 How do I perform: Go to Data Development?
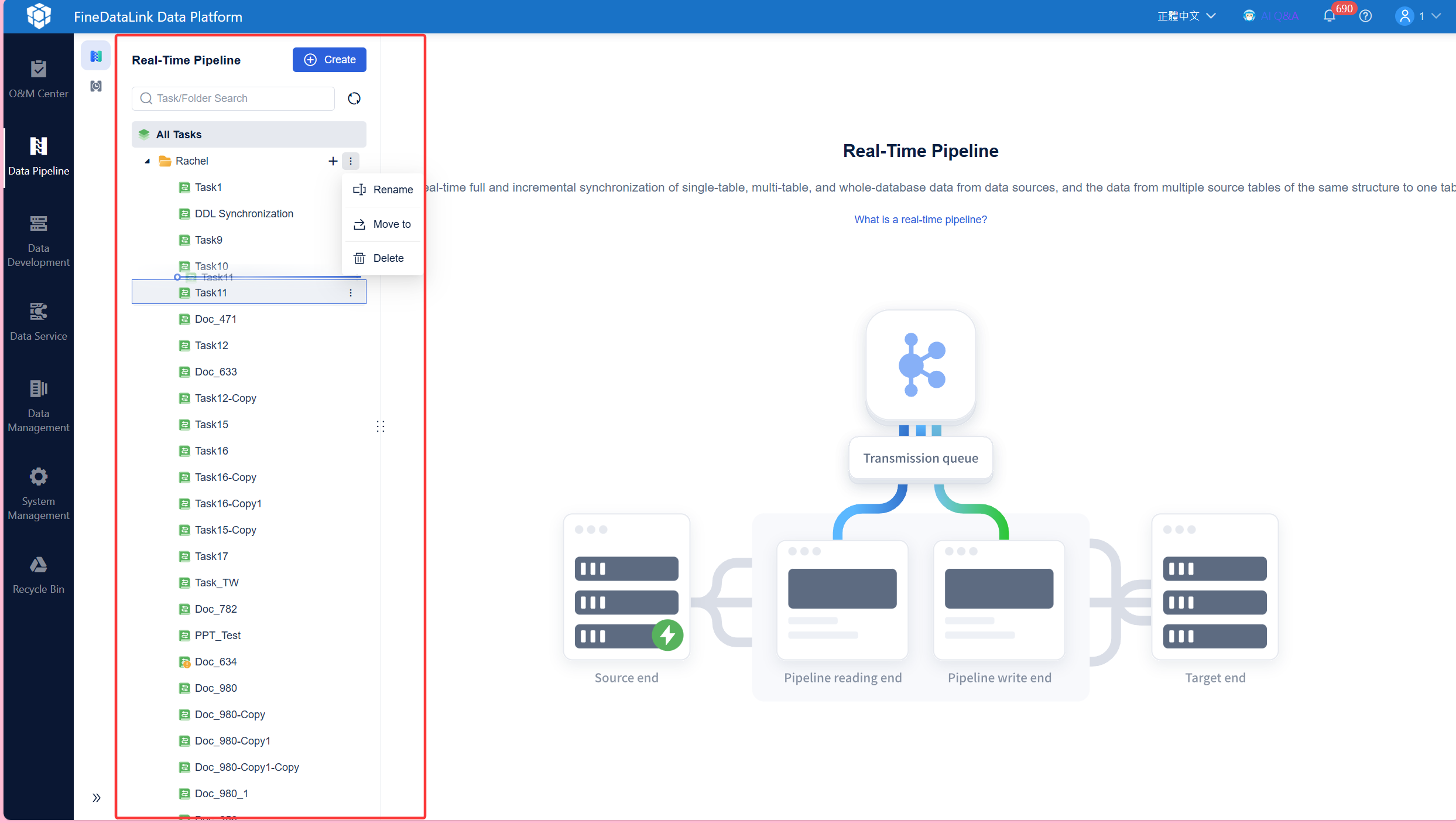click(39, 241)
